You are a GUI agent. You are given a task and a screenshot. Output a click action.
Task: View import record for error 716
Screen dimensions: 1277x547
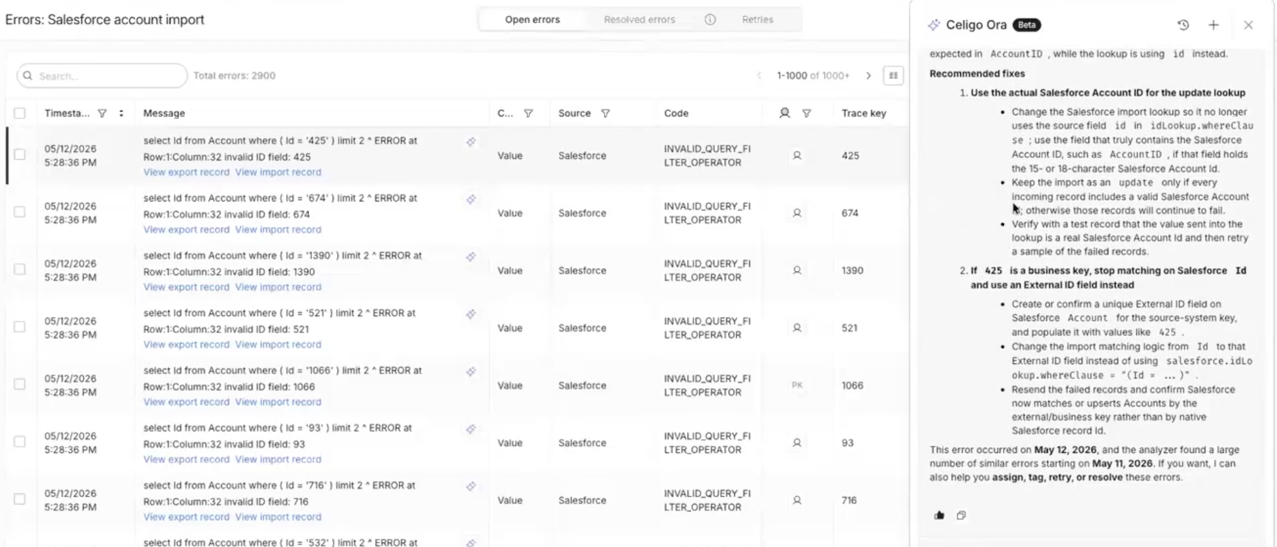tap(278, 517)
